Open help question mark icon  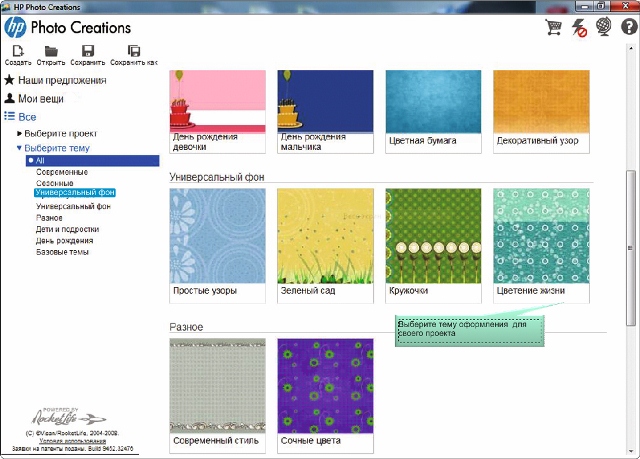[629, 27]
